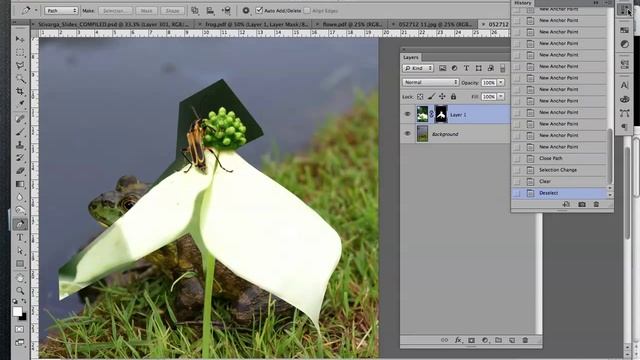
Task: Select the Dodge tool
Action: point(20,210)
